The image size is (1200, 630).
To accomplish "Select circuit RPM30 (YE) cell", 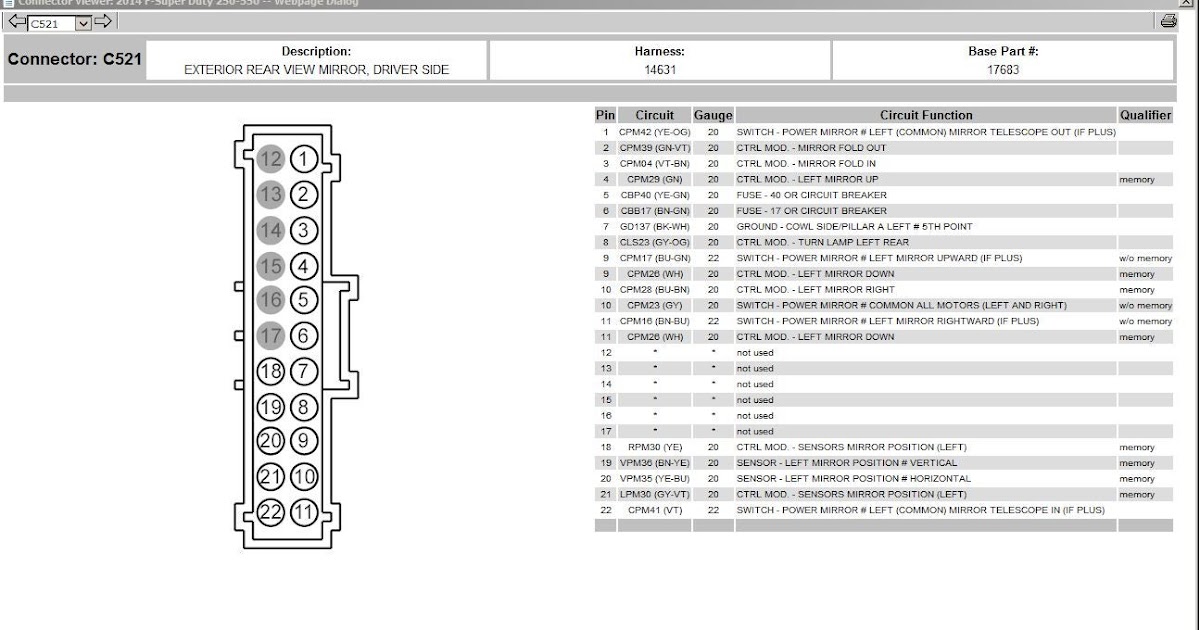I will click(x=655, y=447).
